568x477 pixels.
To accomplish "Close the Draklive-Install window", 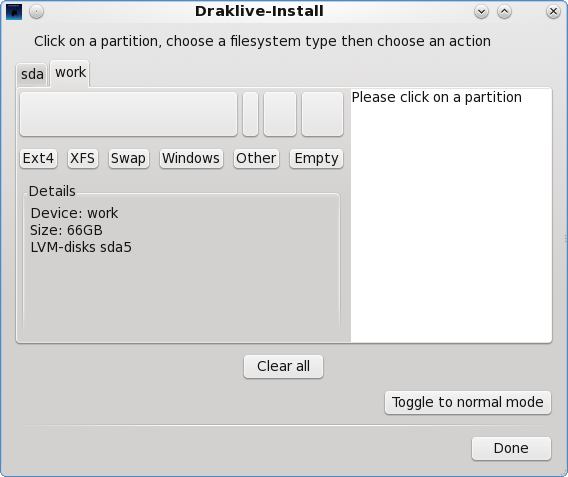I will [x=553, y=12].
